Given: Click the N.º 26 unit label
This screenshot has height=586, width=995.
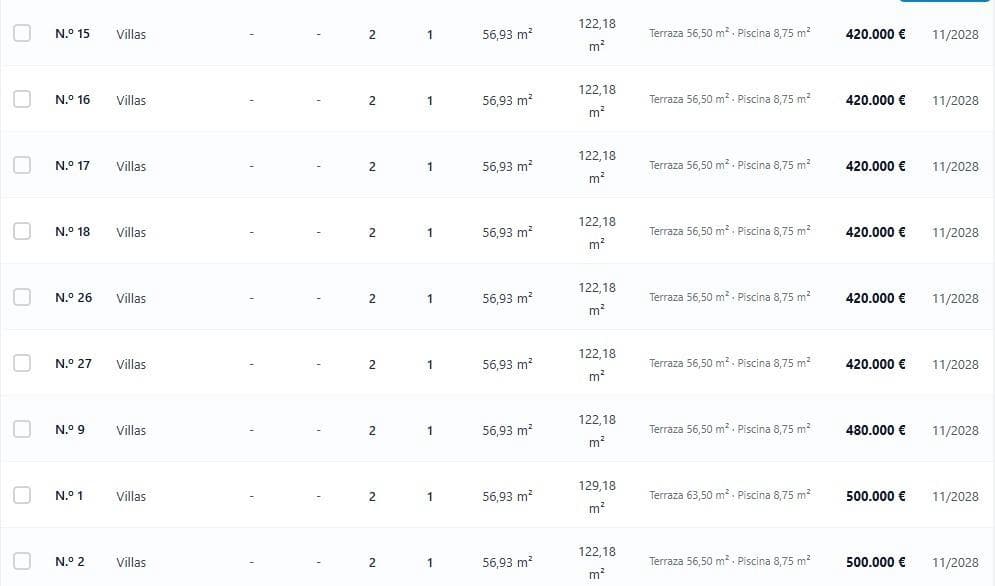Looking at the screenshot, I should [x=74, y=298].
